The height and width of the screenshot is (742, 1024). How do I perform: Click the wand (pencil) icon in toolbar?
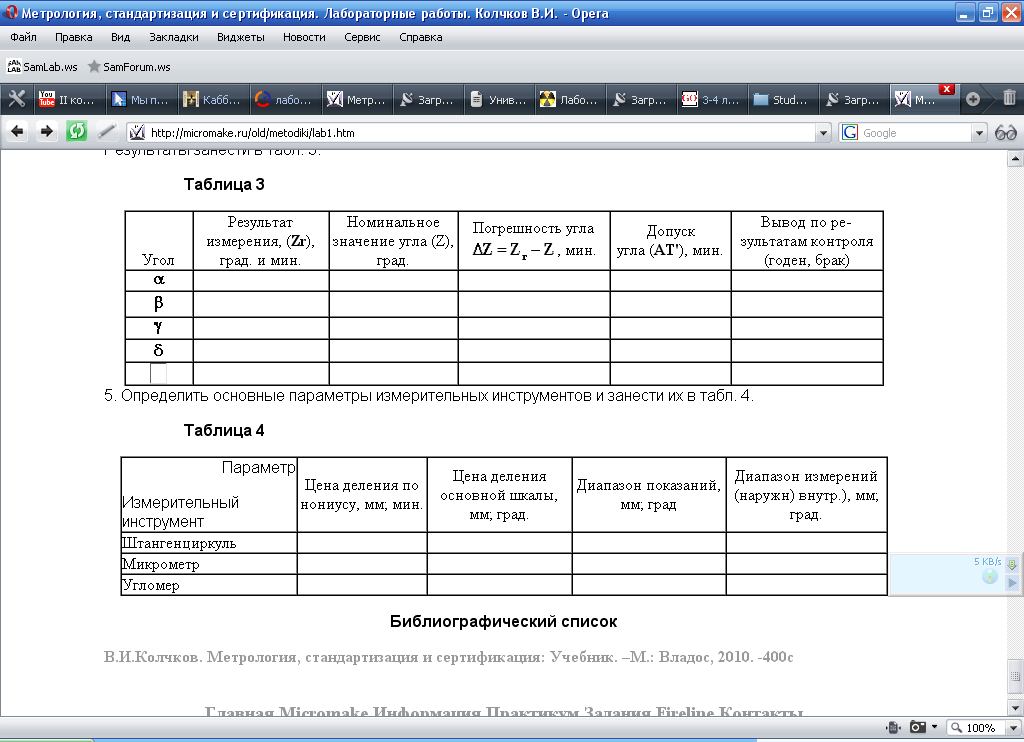106,132
